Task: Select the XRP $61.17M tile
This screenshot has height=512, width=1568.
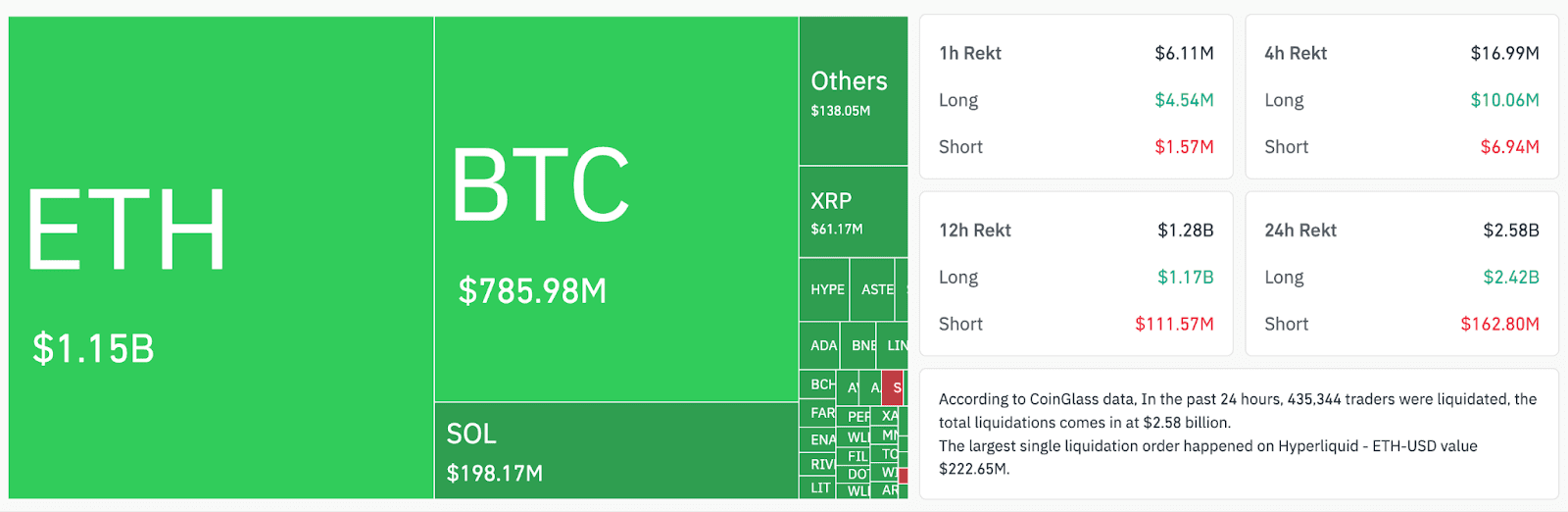Action: pyautogui.click(x=853, y=212)
